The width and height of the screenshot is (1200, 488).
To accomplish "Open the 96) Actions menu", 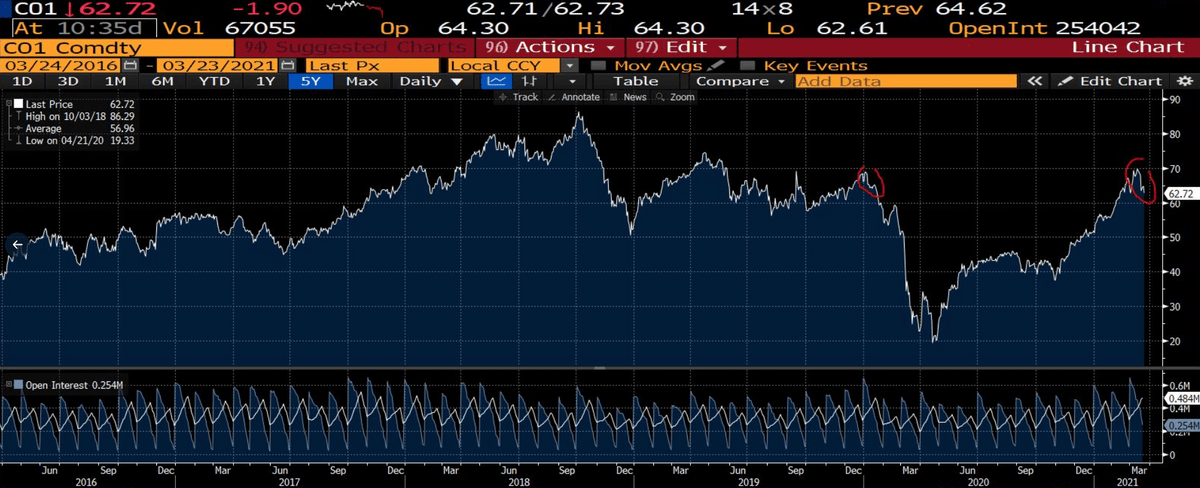I will pyautogui.click(x=550, y=47).
